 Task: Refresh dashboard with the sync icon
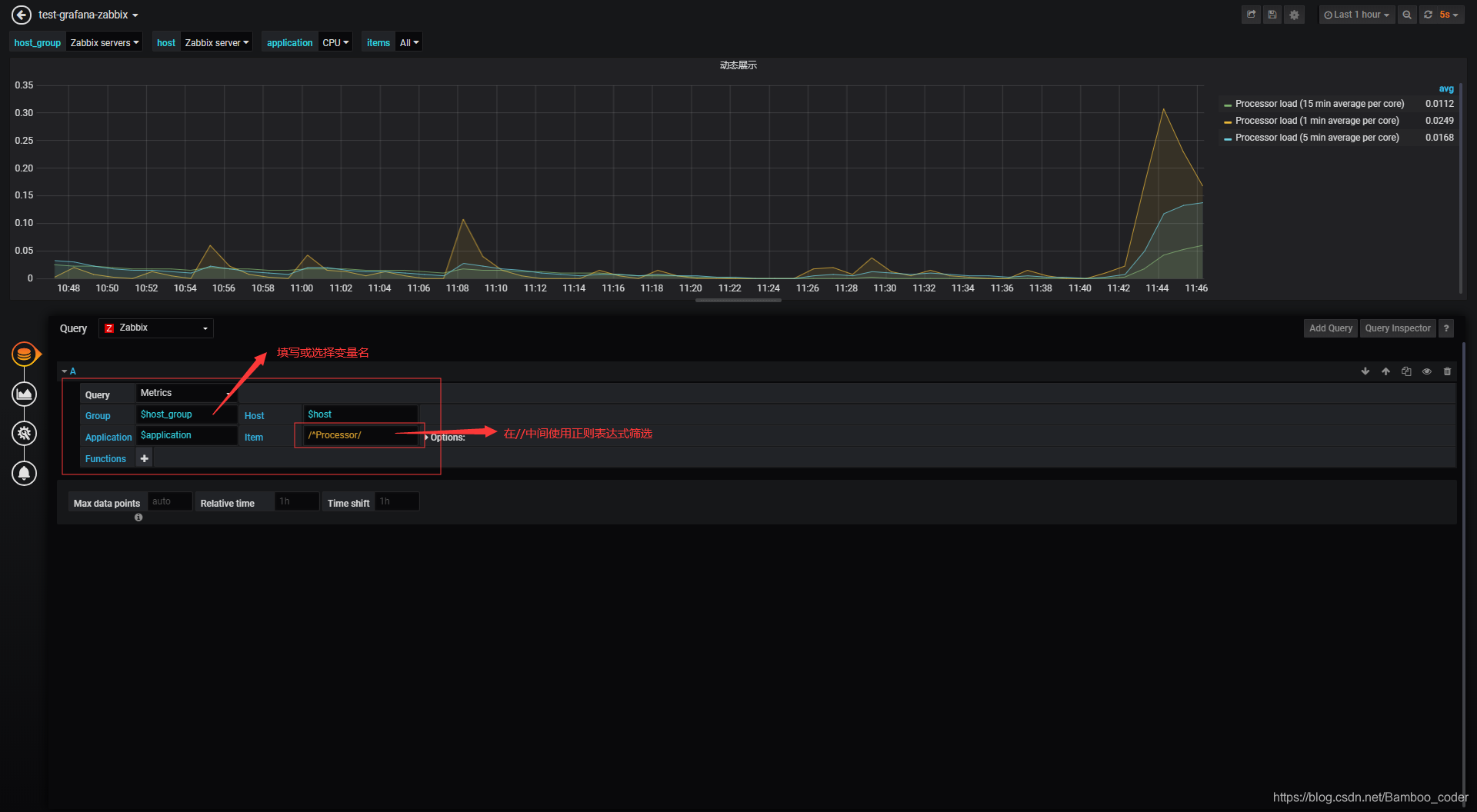coord(1428,15)
